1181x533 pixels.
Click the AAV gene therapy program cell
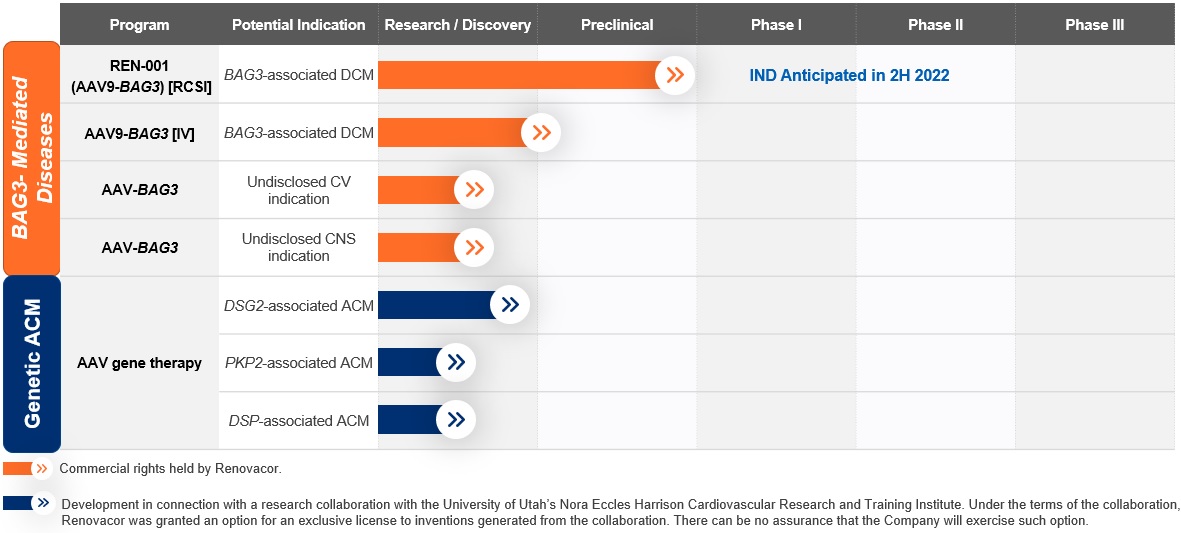click(x=139, y=363)
